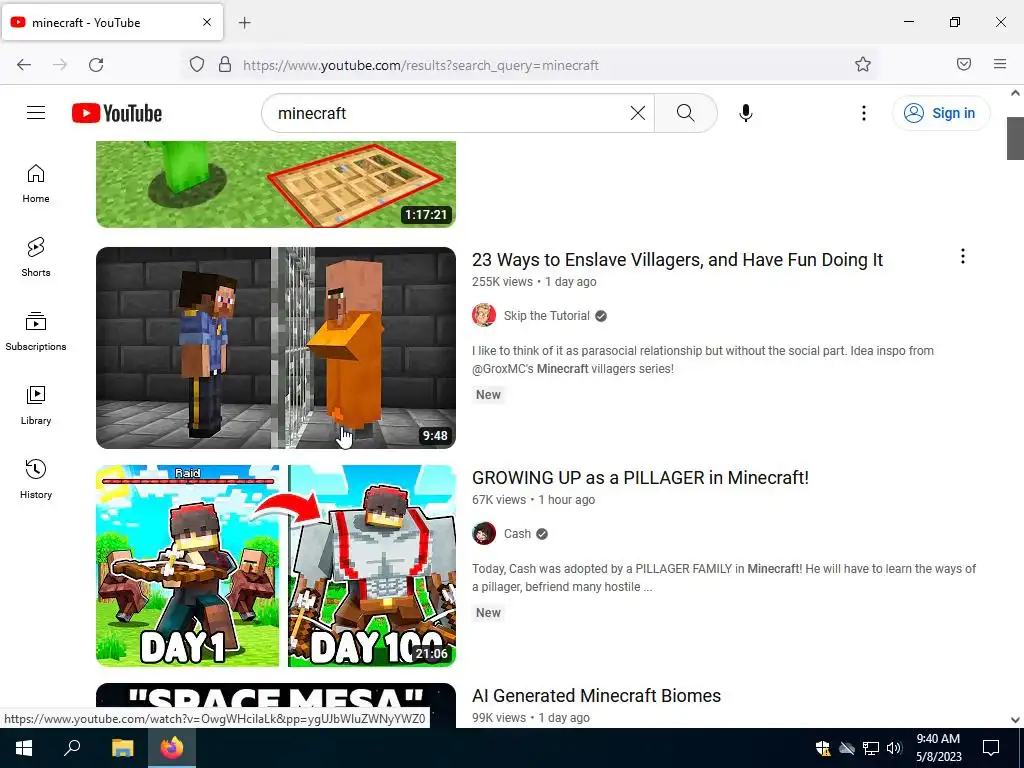Open a new browser tab
Image resolution: width=1024 pixels, height=768 pixels.
(244, 23)
